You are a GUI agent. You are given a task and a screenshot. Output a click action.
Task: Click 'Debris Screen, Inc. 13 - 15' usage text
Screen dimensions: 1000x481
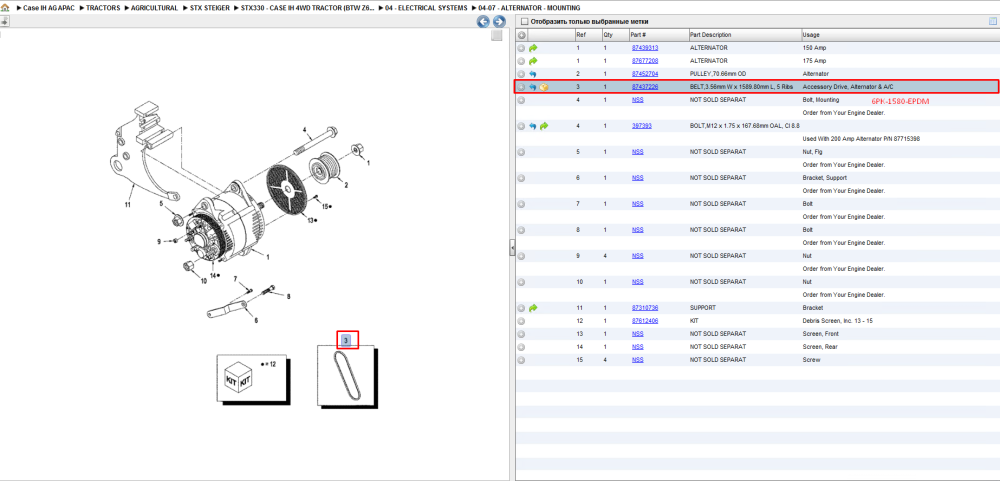point(837,321)
